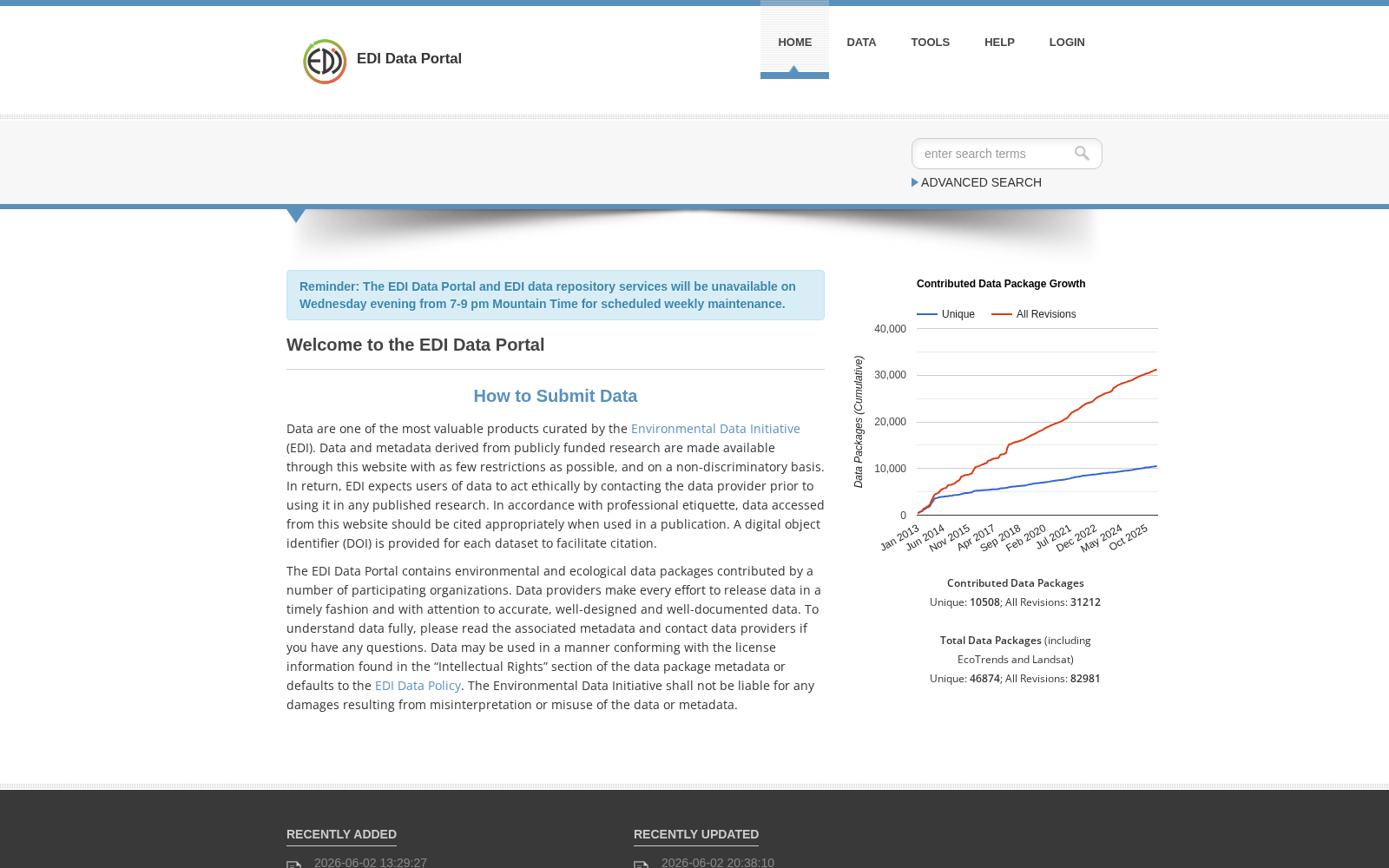Click the EDI Data Portal title
This screenshot has width=1389, height=868.
tap(409, 58)
